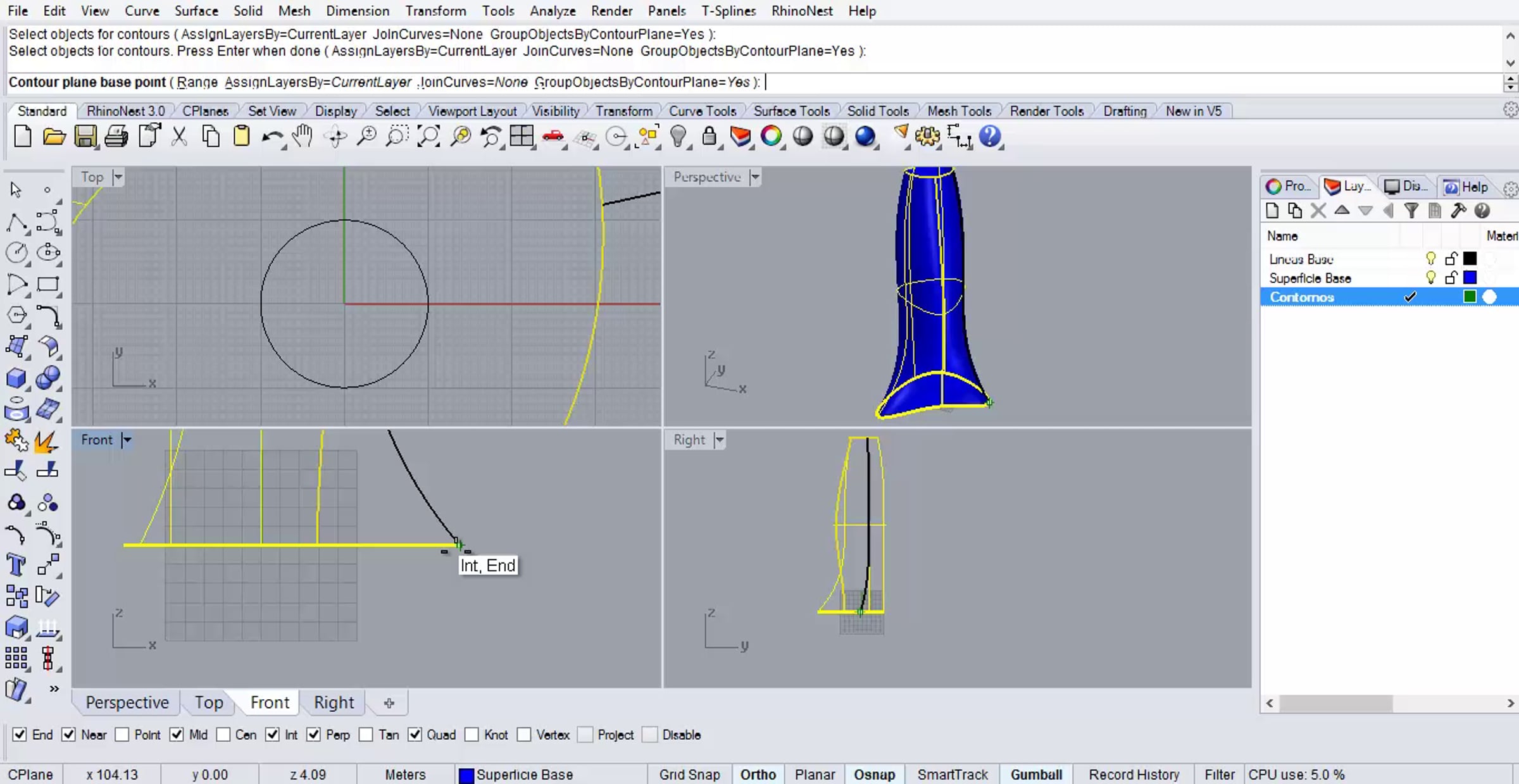Screen dimensions: 1519x784
Task: Uncheck the Quad osnap checkbox
Action: [x=415, y=735]
